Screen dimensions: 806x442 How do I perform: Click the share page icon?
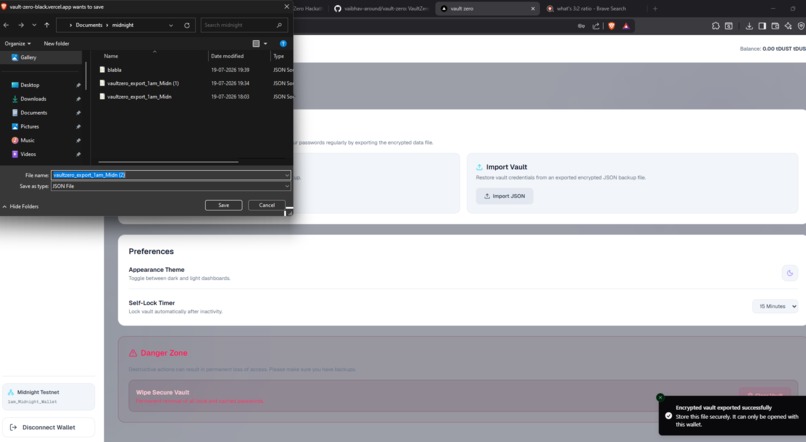pos(596,26)
